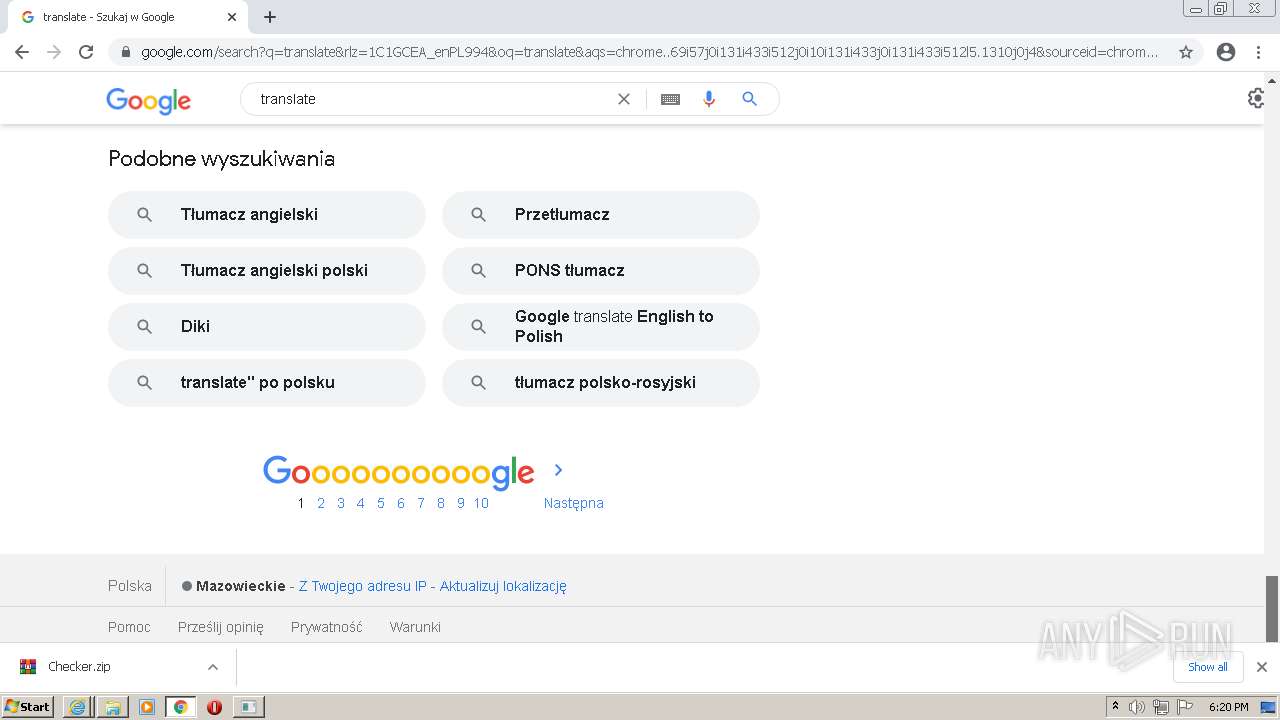Screen dimensions: 1280x720
Task: Open the on-screen keyboard icon in search box
Action: tap(670, 99)
